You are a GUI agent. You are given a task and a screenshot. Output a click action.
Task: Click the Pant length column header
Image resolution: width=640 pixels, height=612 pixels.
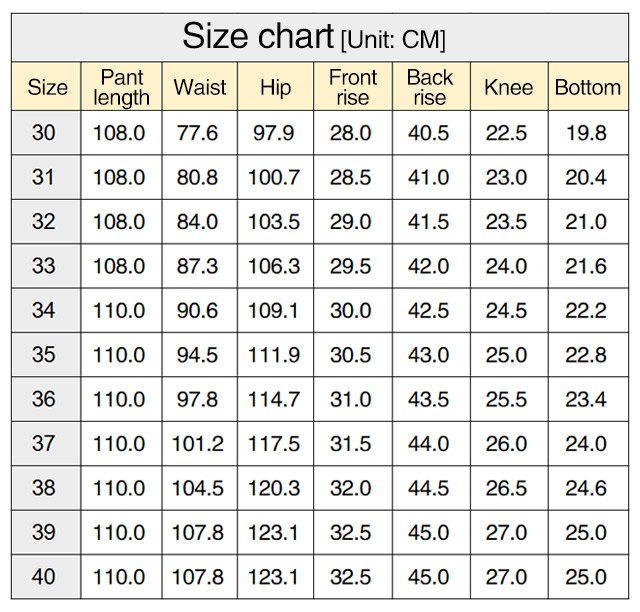click(121, 87)
